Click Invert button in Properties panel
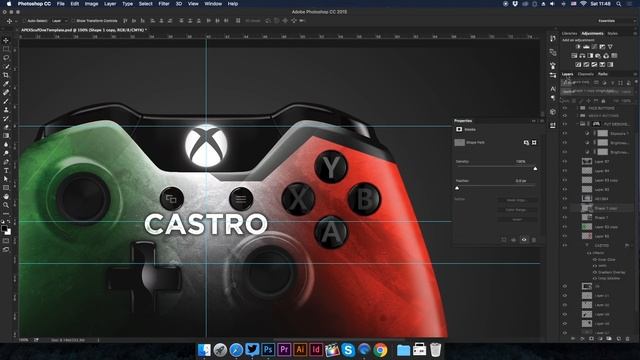 pos(517,219)
